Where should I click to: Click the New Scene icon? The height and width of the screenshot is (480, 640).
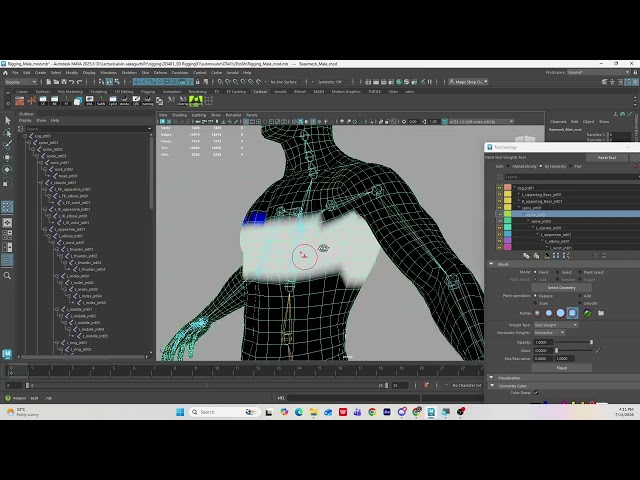(x=48, y=82)
